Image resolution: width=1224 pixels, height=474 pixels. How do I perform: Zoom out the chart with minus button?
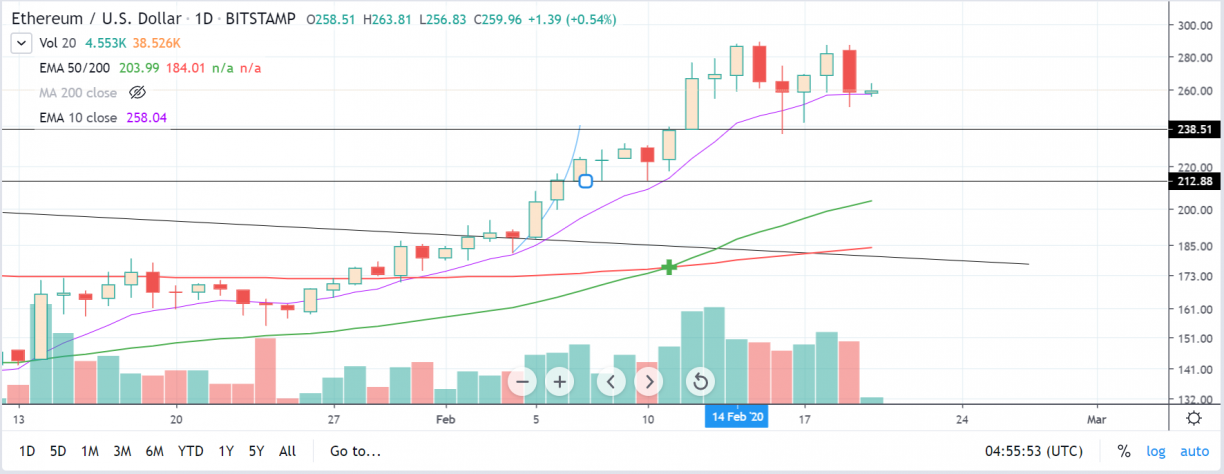tap(523, 381)
